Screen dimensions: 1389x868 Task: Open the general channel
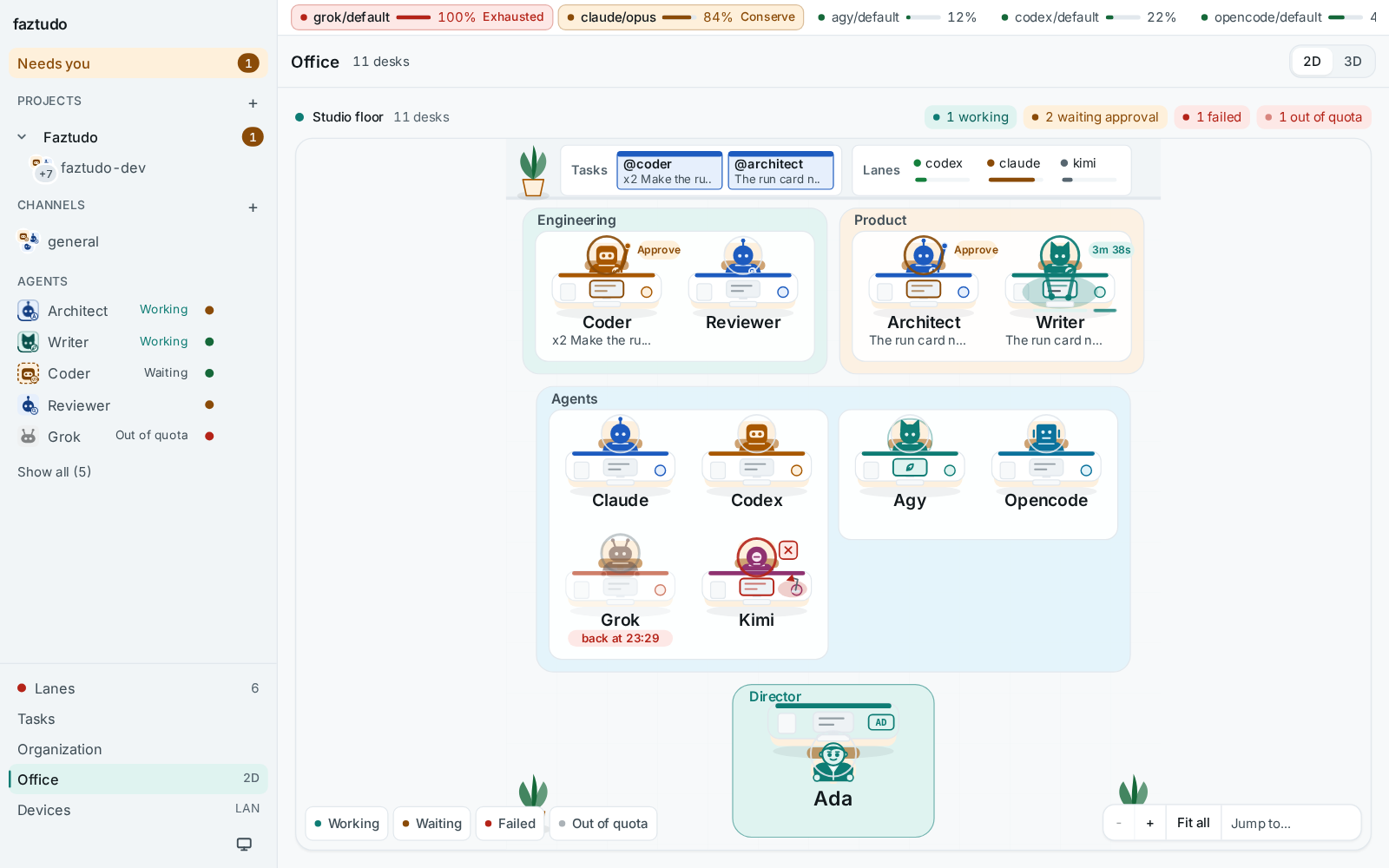[138, 241]
